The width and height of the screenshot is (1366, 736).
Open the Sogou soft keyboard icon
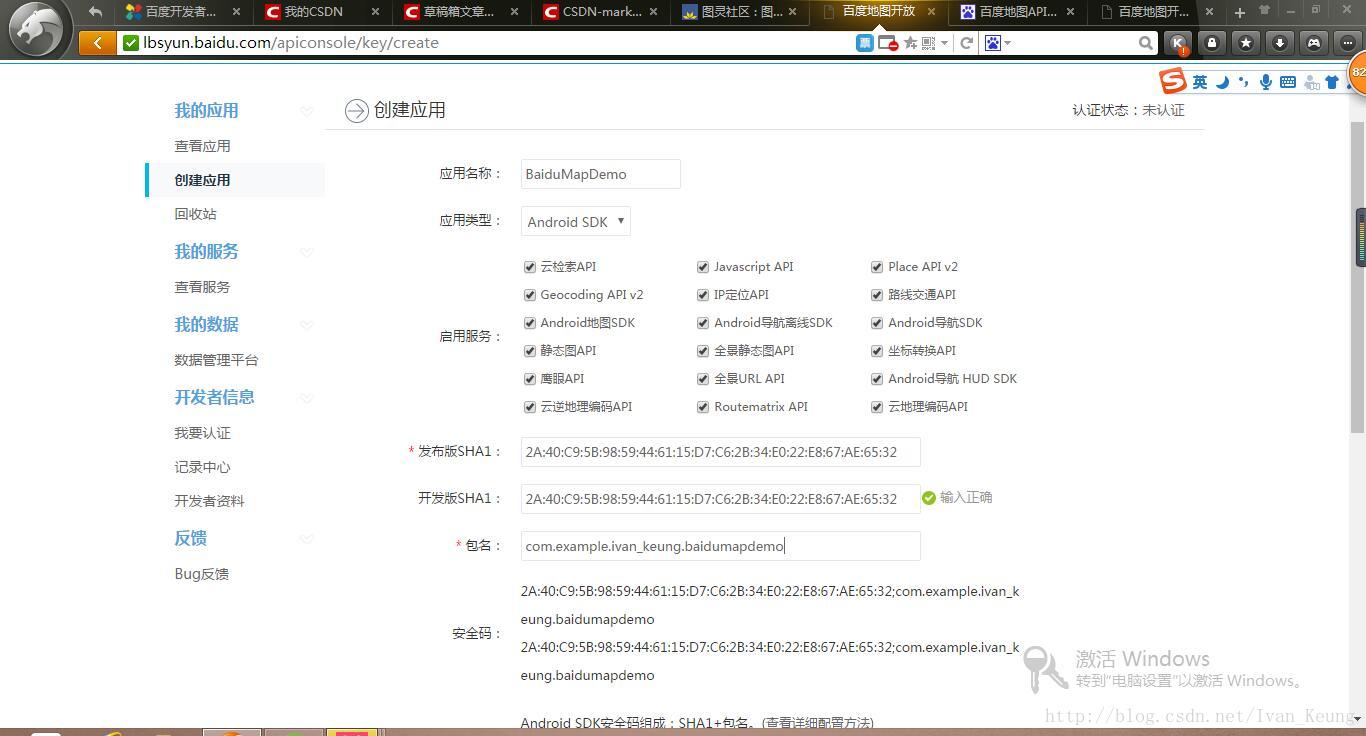pyautogui.click(x=1288, y=82)
